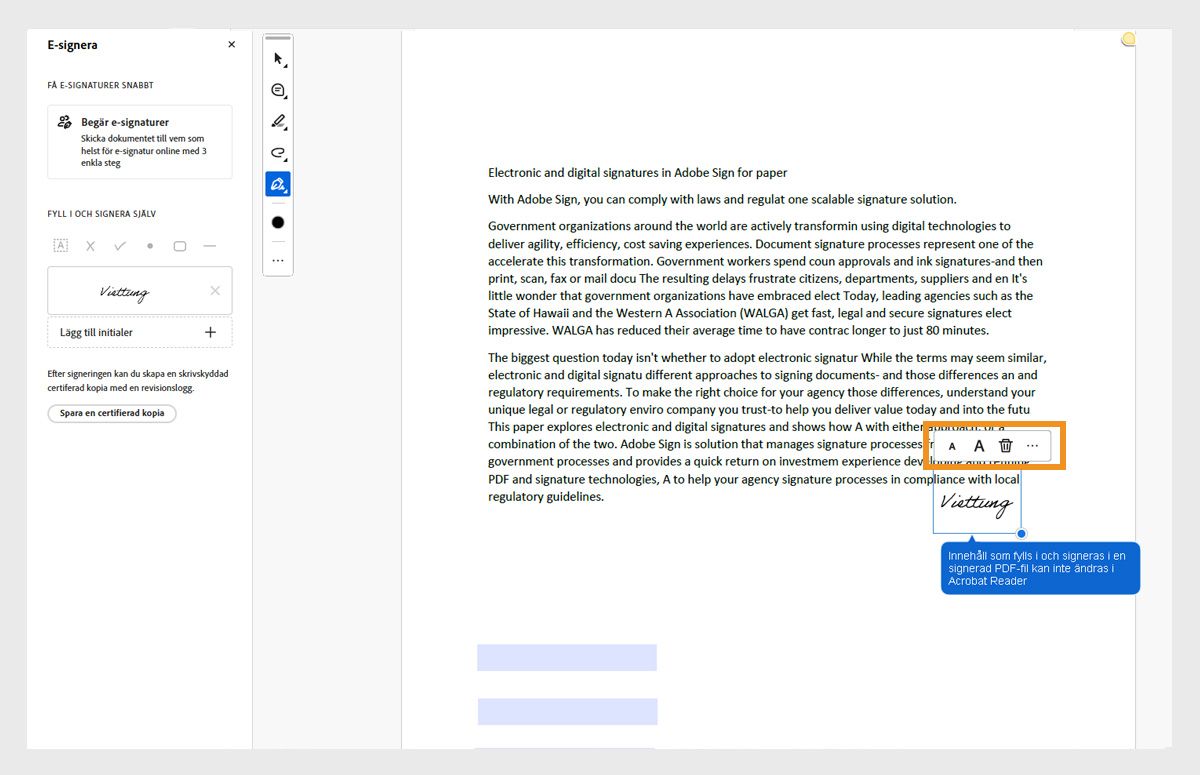Image resolution: width=1200 pixels, height=775 pixels.
Task: Open 'Begär e-signaturer' in the sidebar
Action: 139,141
